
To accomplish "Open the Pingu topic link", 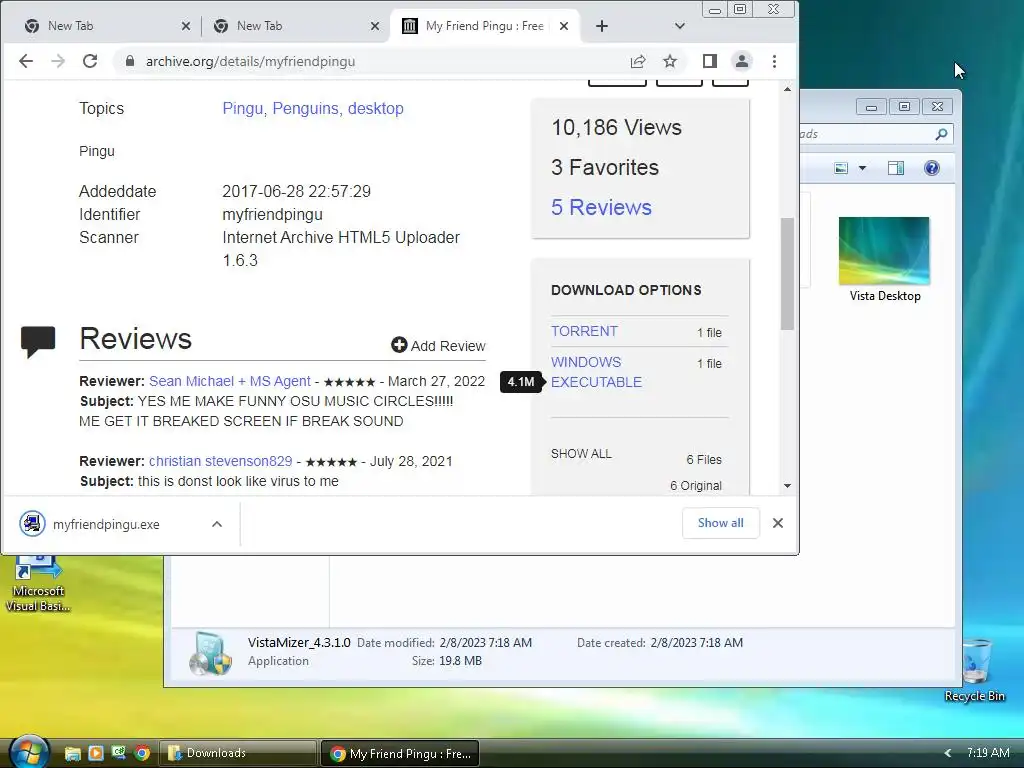I will point(242,108).
